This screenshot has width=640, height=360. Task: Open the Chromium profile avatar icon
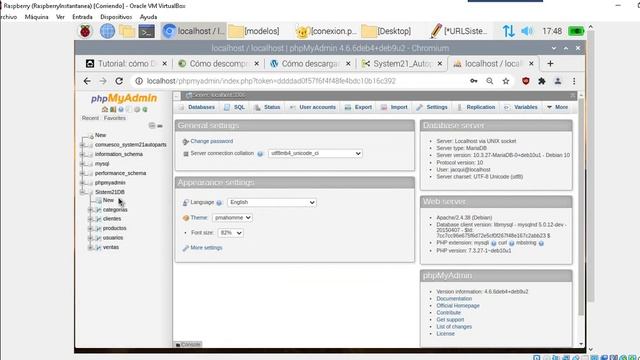coord(558,81)
